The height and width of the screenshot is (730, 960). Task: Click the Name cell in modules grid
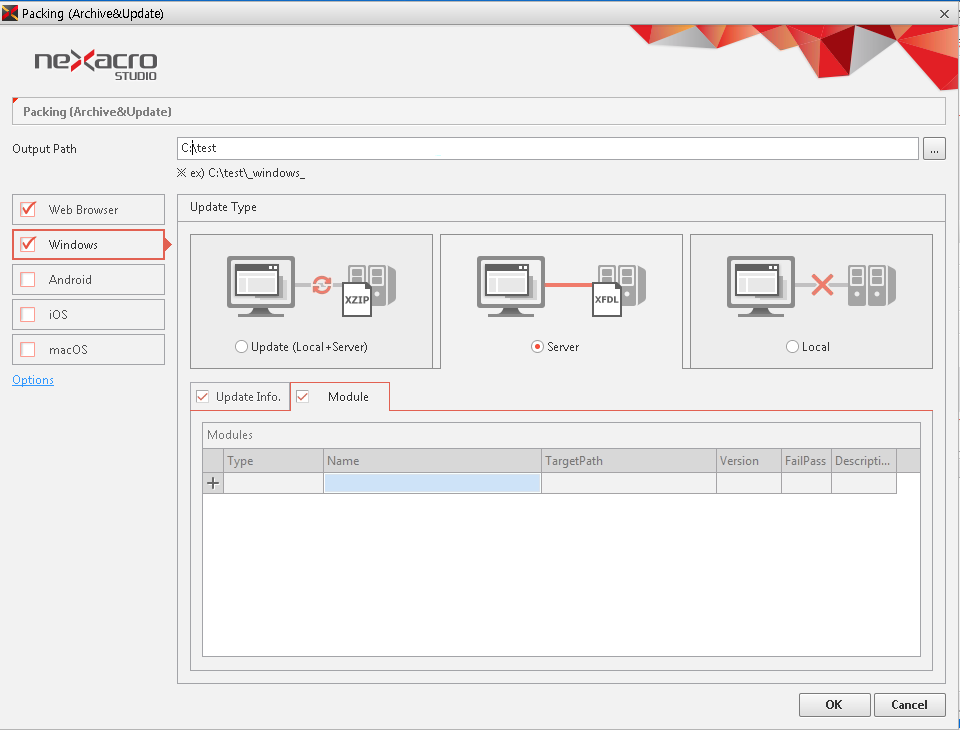[432, 483]
